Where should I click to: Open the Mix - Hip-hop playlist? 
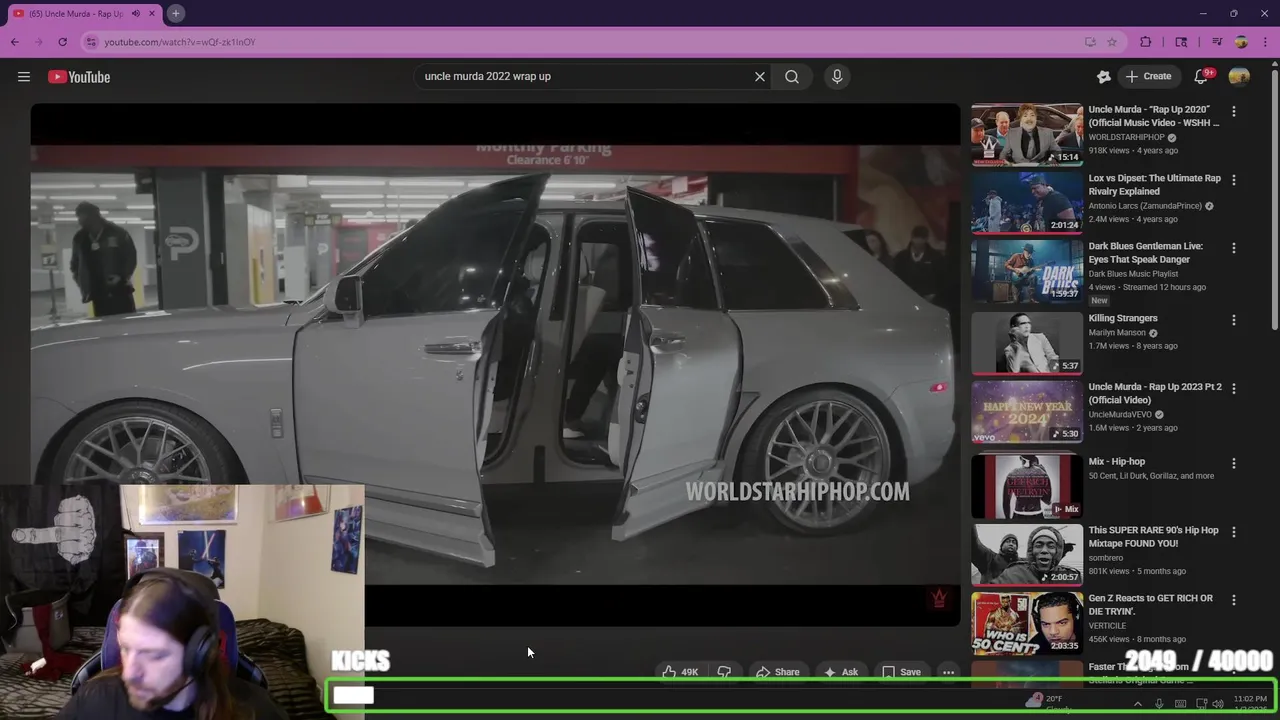[x=1116, y=462]
